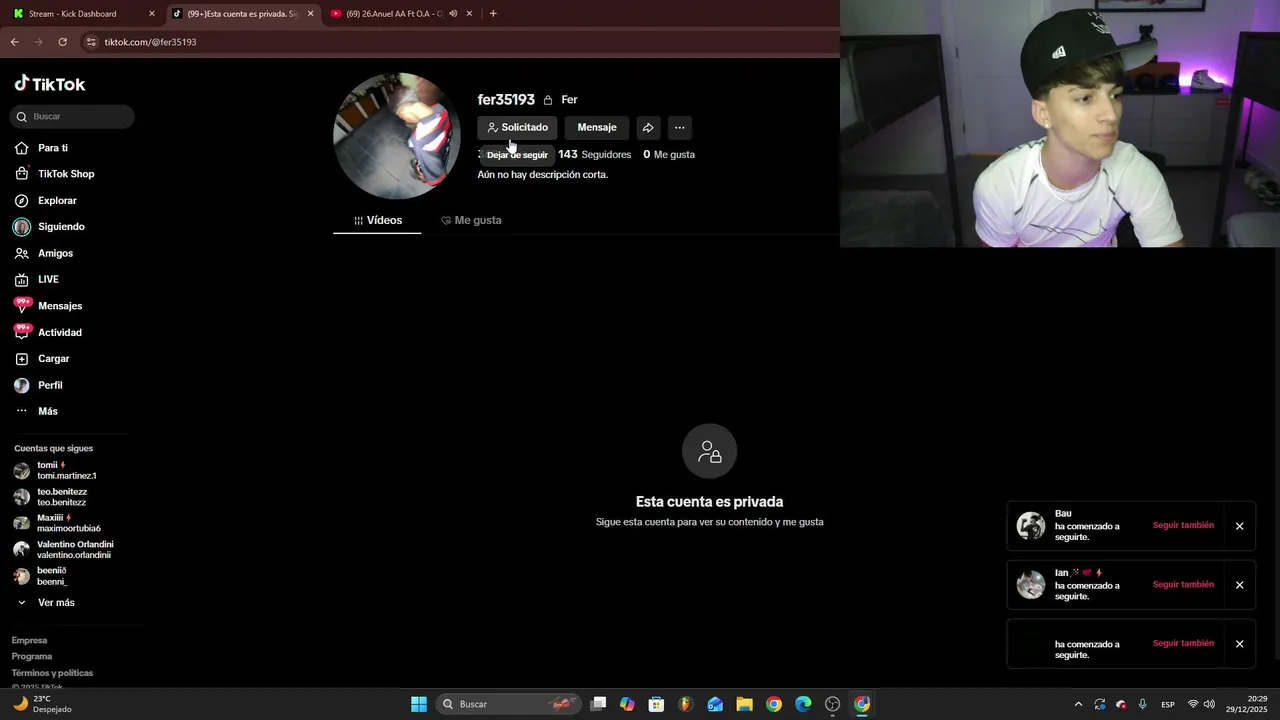The image size is (1280, 720).
Task: Dismiss Ian follow notification
Action: [1239, 585]
